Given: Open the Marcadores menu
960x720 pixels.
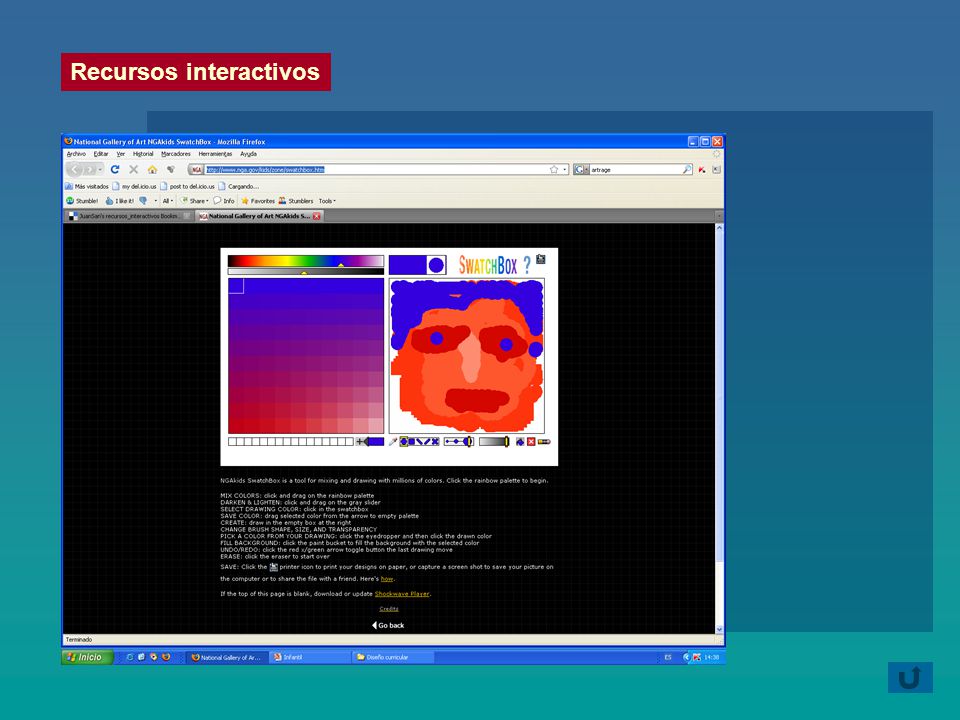Looking at the screenshot, I should tap(176, 154).
